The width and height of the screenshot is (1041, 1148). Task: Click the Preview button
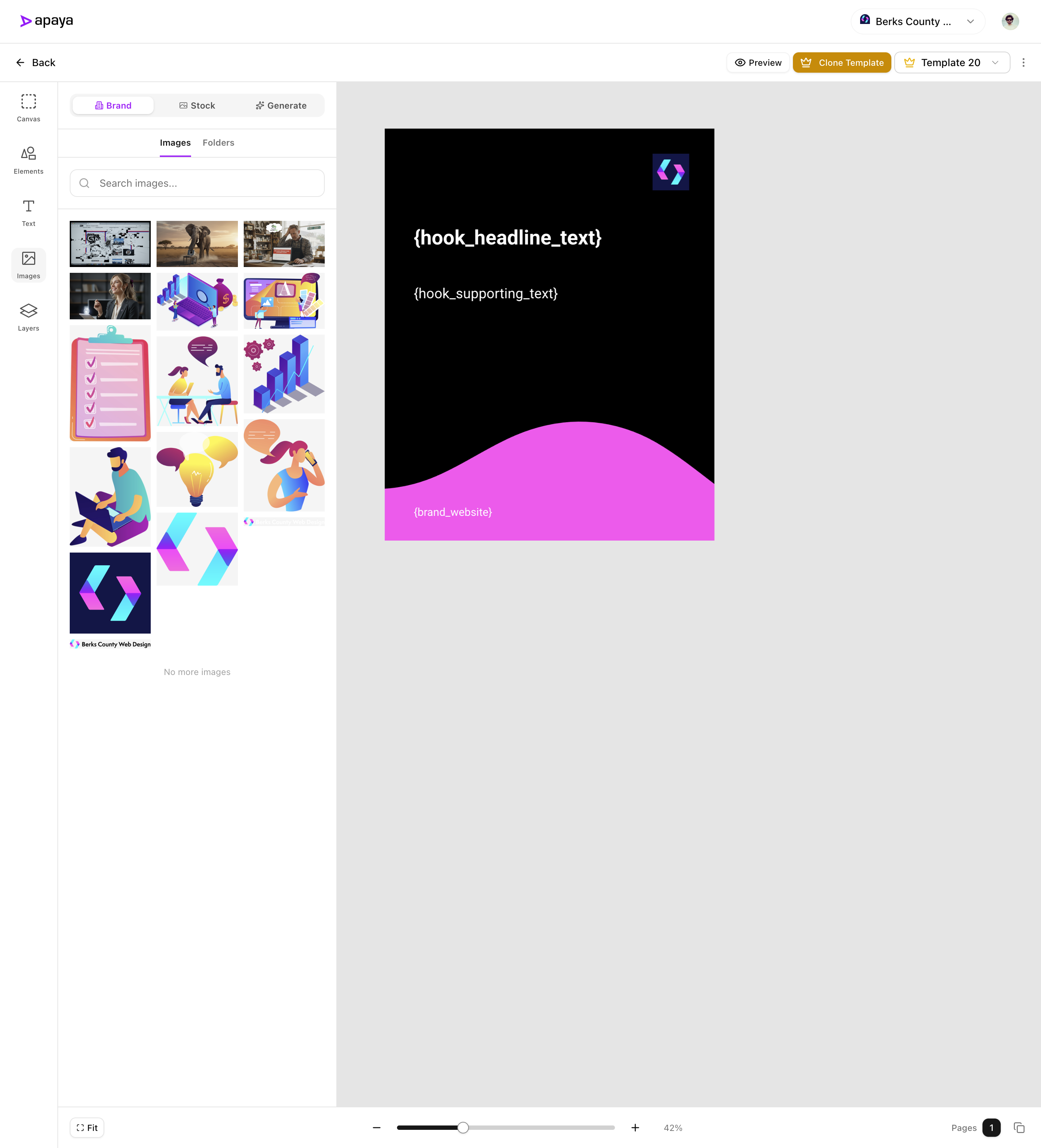point(758,62)
